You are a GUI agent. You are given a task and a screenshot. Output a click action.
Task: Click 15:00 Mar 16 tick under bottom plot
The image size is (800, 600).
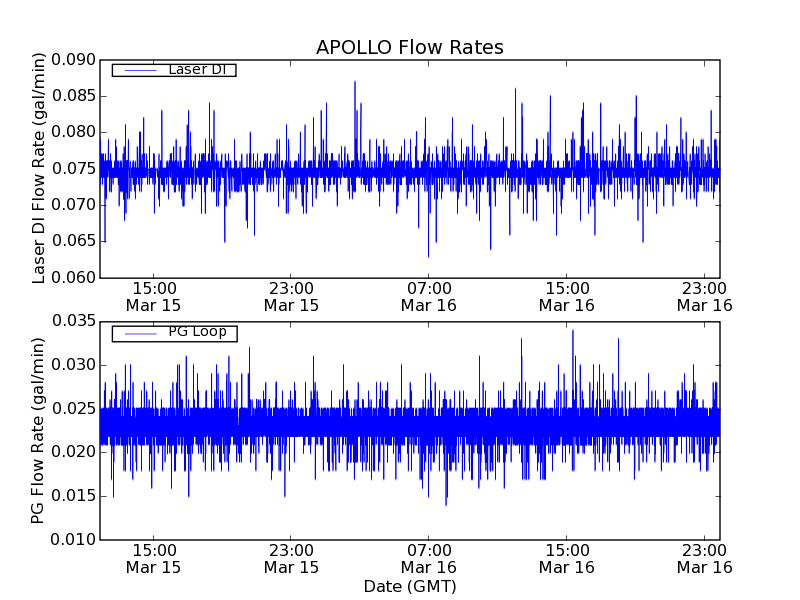566,558
